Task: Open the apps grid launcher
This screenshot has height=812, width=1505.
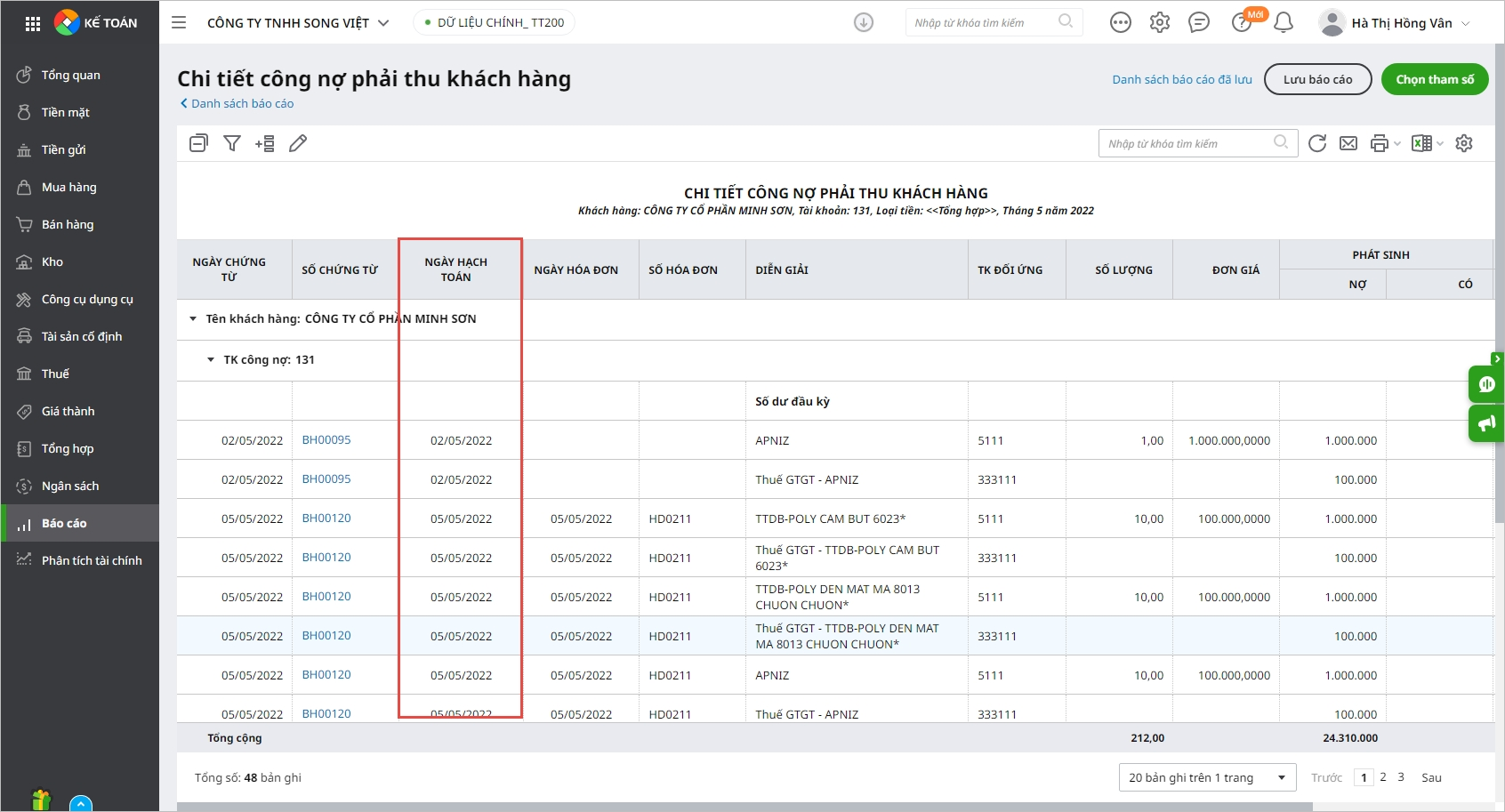Action: pos(33,23)
